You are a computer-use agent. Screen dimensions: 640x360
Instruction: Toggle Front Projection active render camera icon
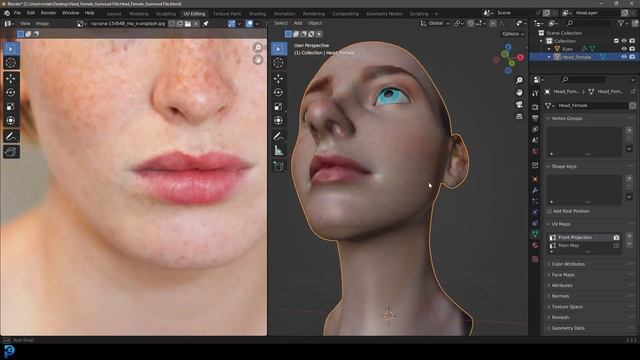point(616,238)
